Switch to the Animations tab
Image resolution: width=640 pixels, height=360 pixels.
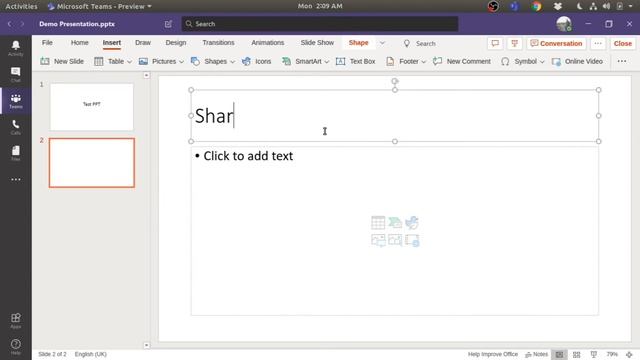pos(268,42)
